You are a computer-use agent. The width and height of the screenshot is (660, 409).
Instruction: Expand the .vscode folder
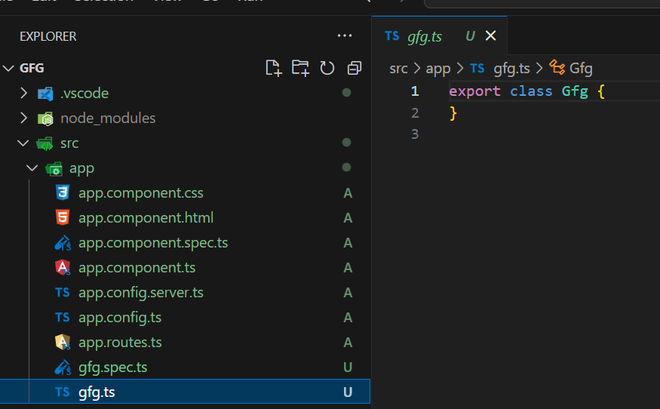pos(24,93)
